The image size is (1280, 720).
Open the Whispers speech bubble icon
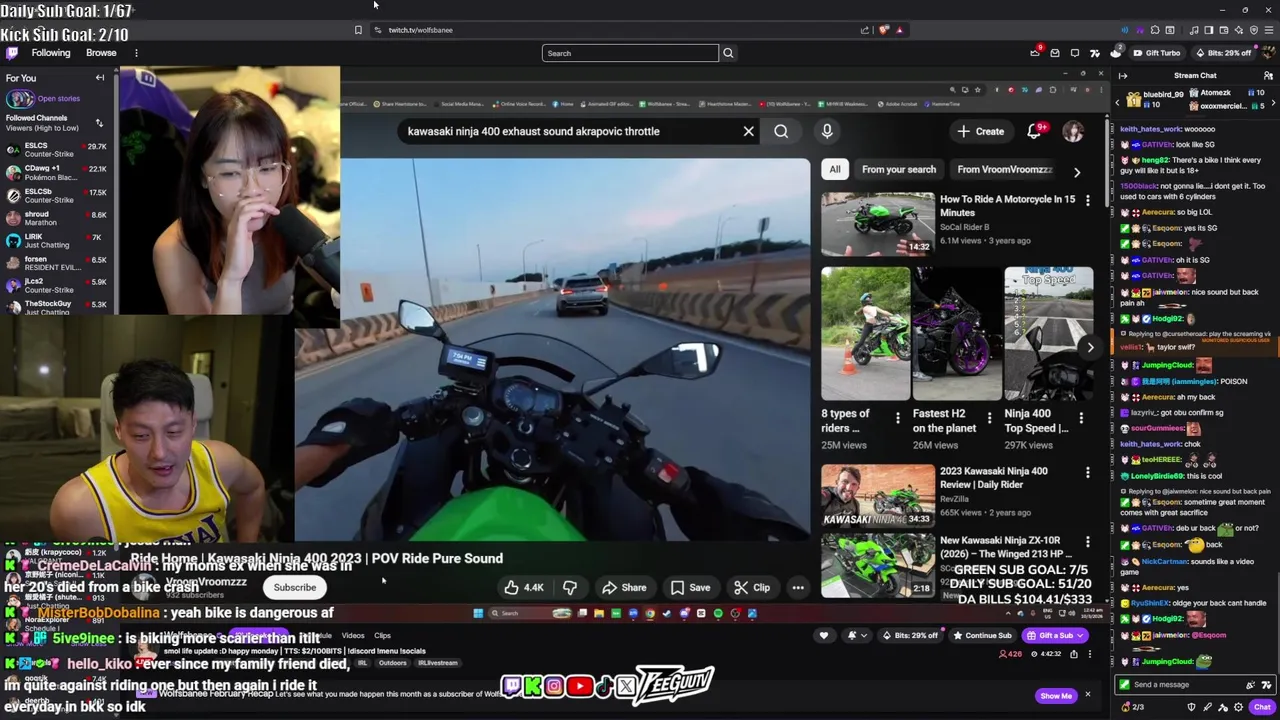1075,53
